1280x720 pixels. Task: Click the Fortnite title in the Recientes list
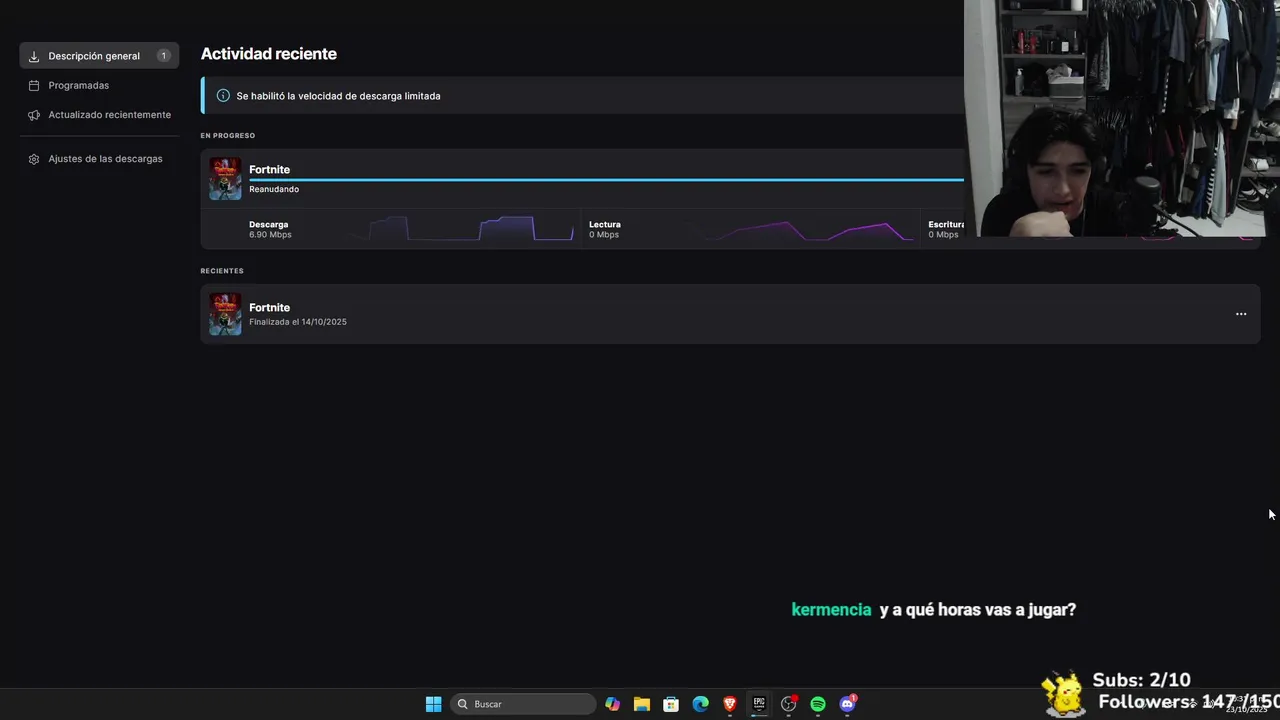pyautogui.click(x=269, y=308)
